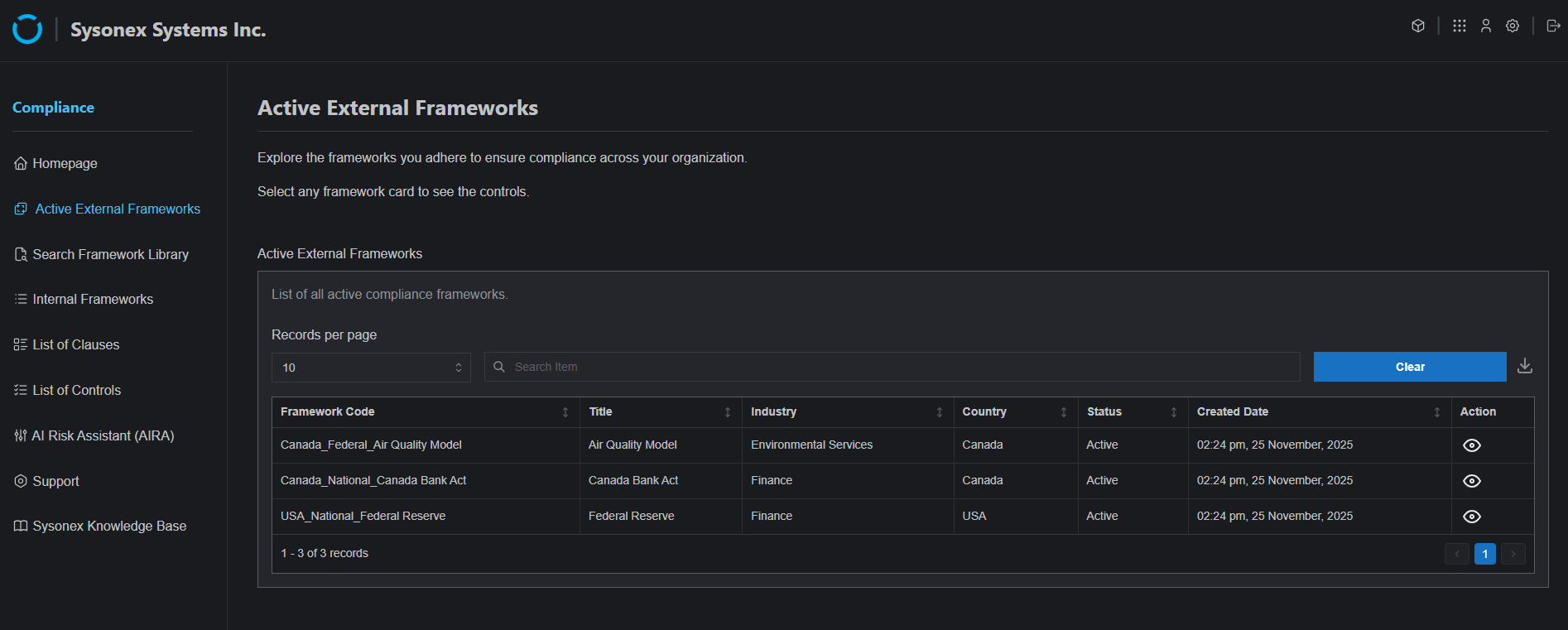
Task: Download the frameworks list via download icon
Action: 1525,366
